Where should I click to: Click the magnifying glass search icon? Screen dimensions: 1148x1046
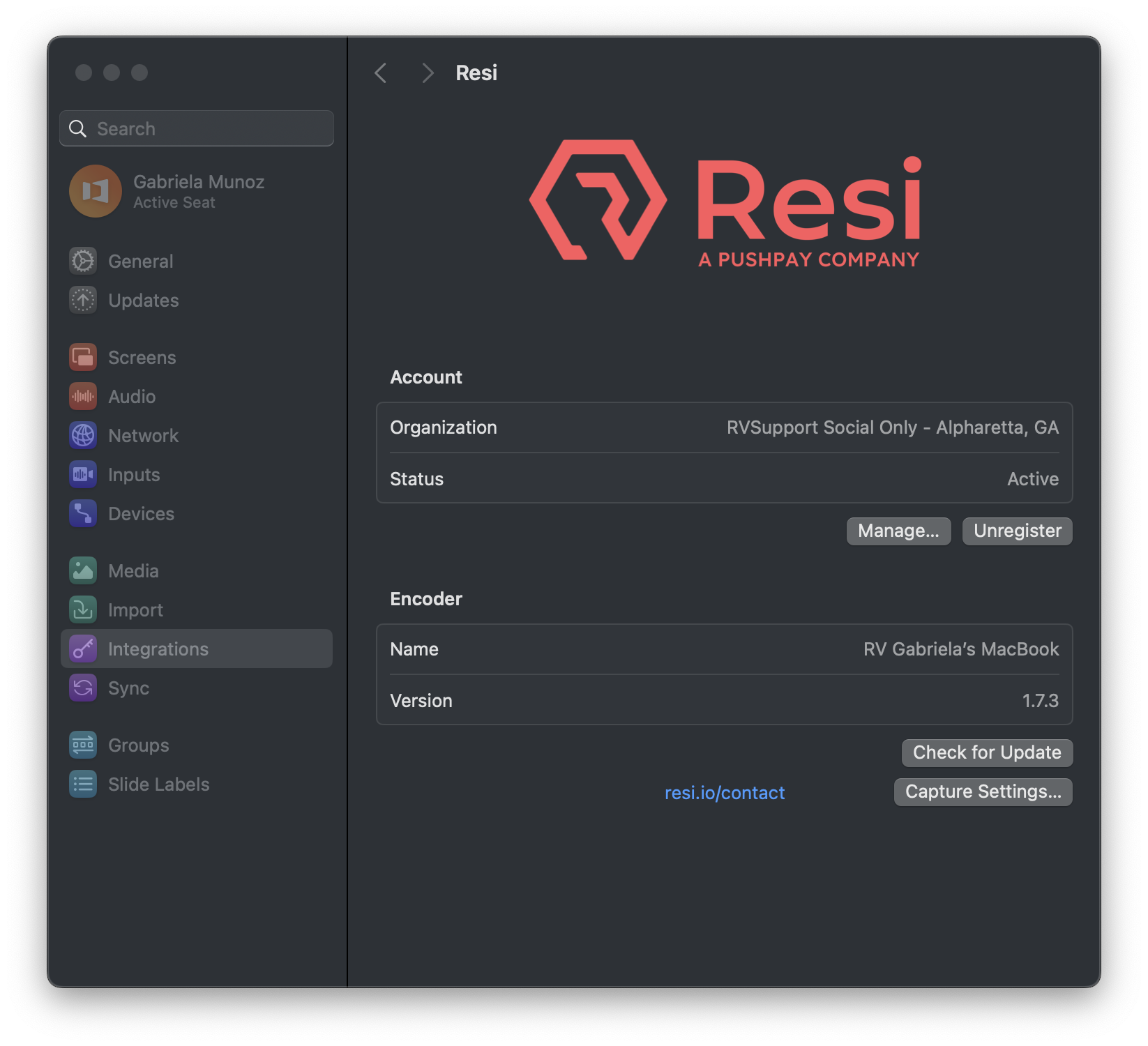coord(77,128)
